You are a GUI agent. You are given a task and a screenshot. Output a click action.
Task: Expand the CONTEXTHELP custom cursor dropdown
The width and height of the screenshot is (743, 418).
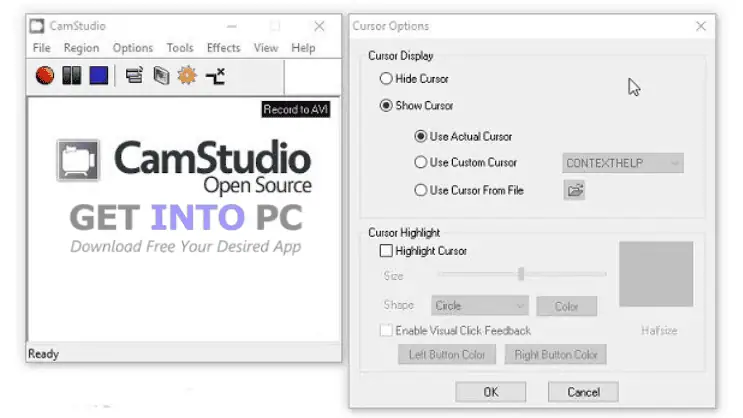click(623, 163)
